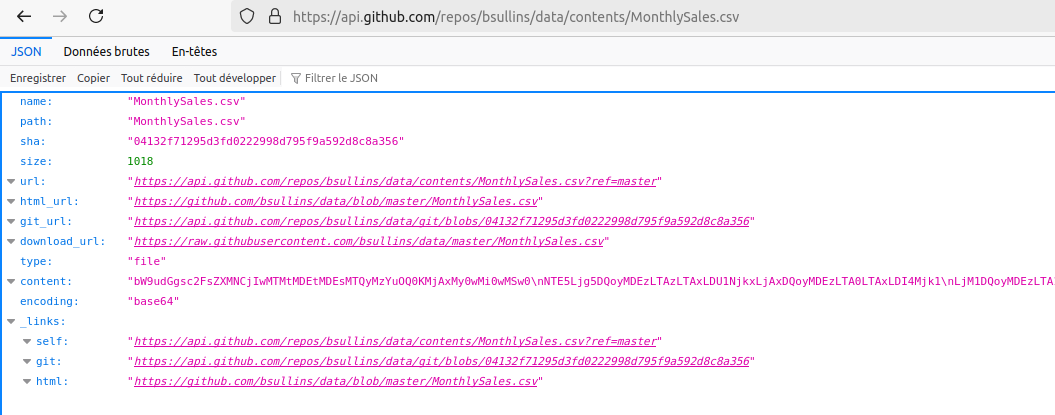This screenshot has width=1055, height=415.
Task: Switch to the Données brutes tab
Action: pos(106,51)
